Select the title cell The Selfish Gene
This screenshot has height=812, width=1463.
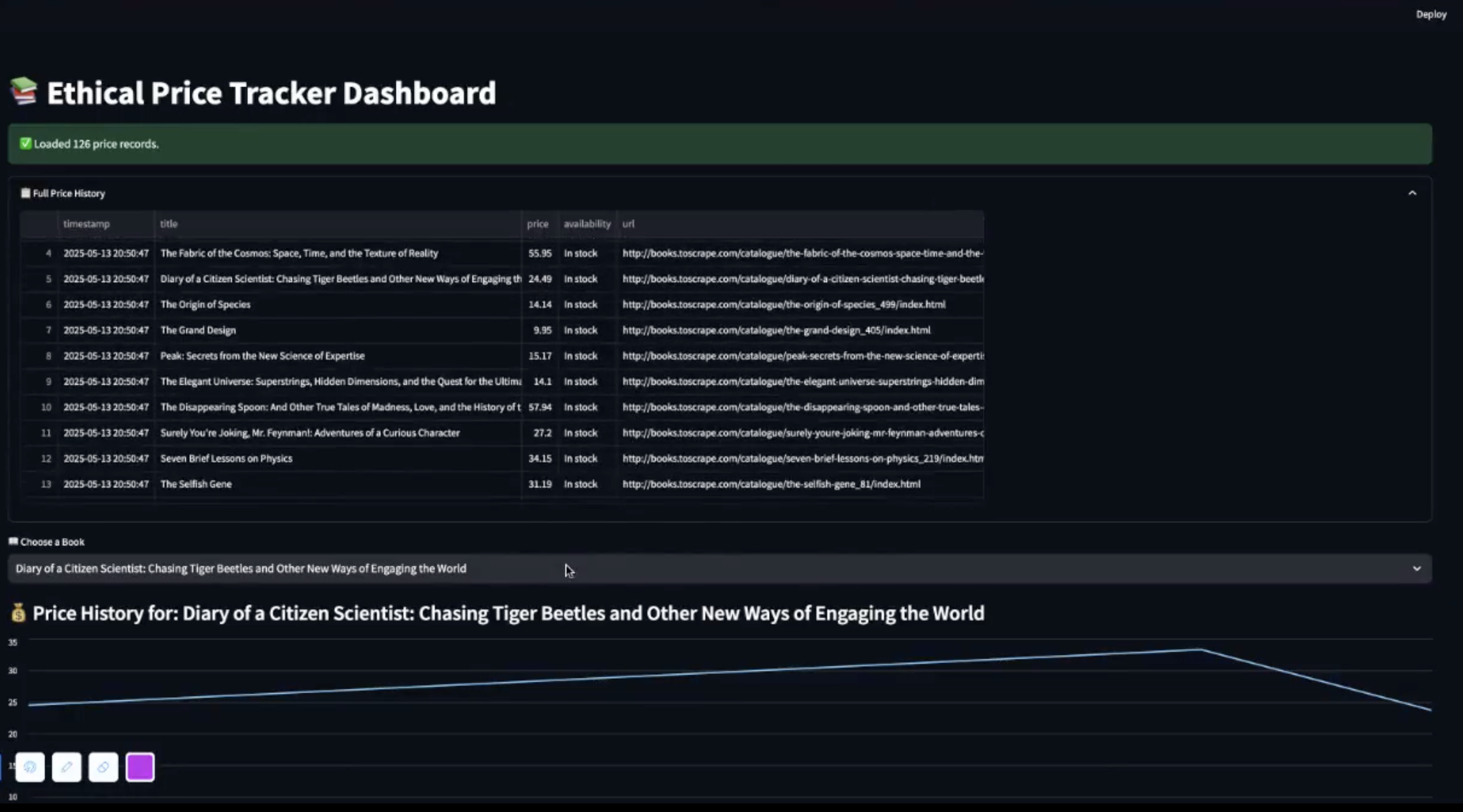click(x=338, y=484)
